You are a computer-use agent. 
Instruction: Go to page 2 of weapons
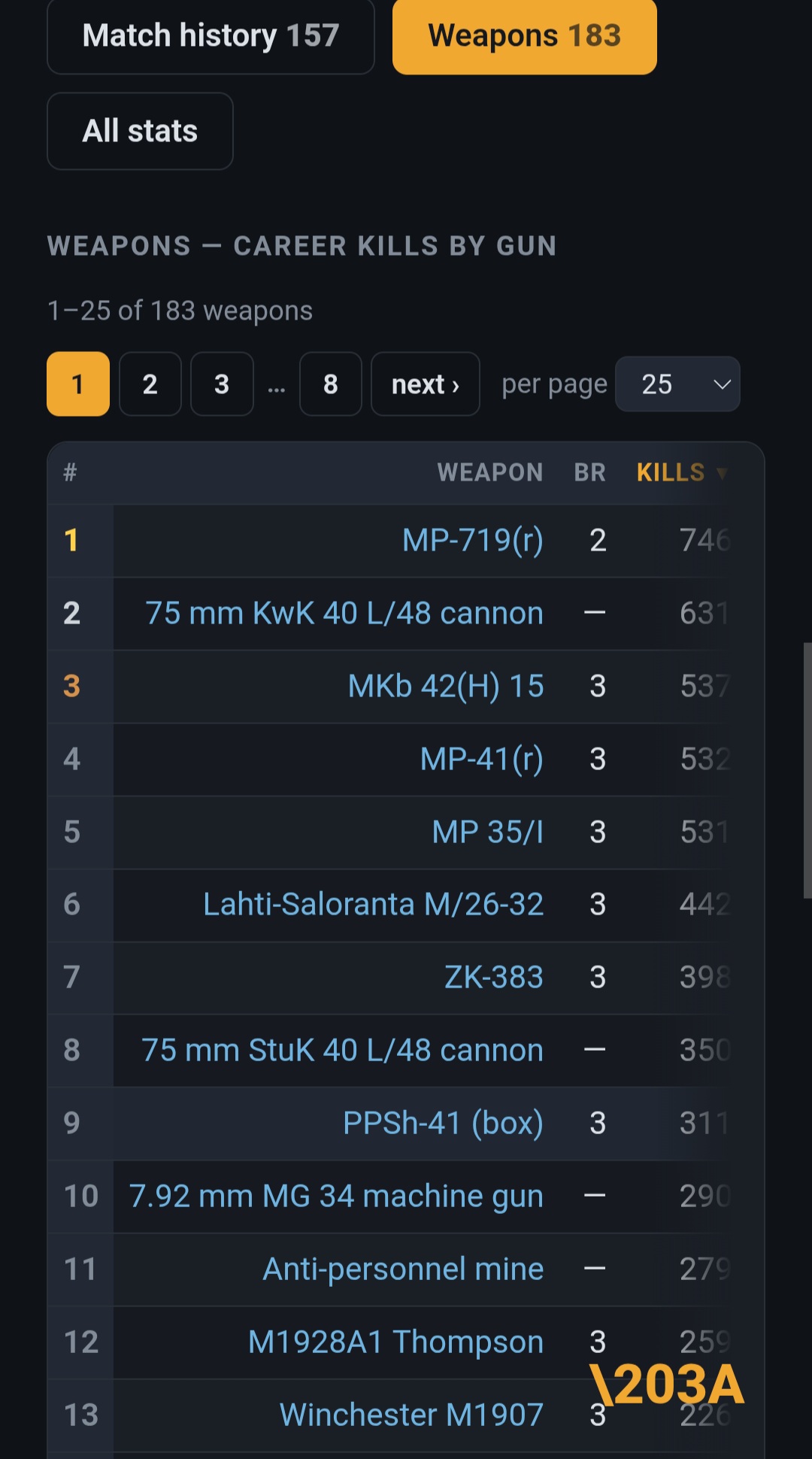click(x=150, y=384)
